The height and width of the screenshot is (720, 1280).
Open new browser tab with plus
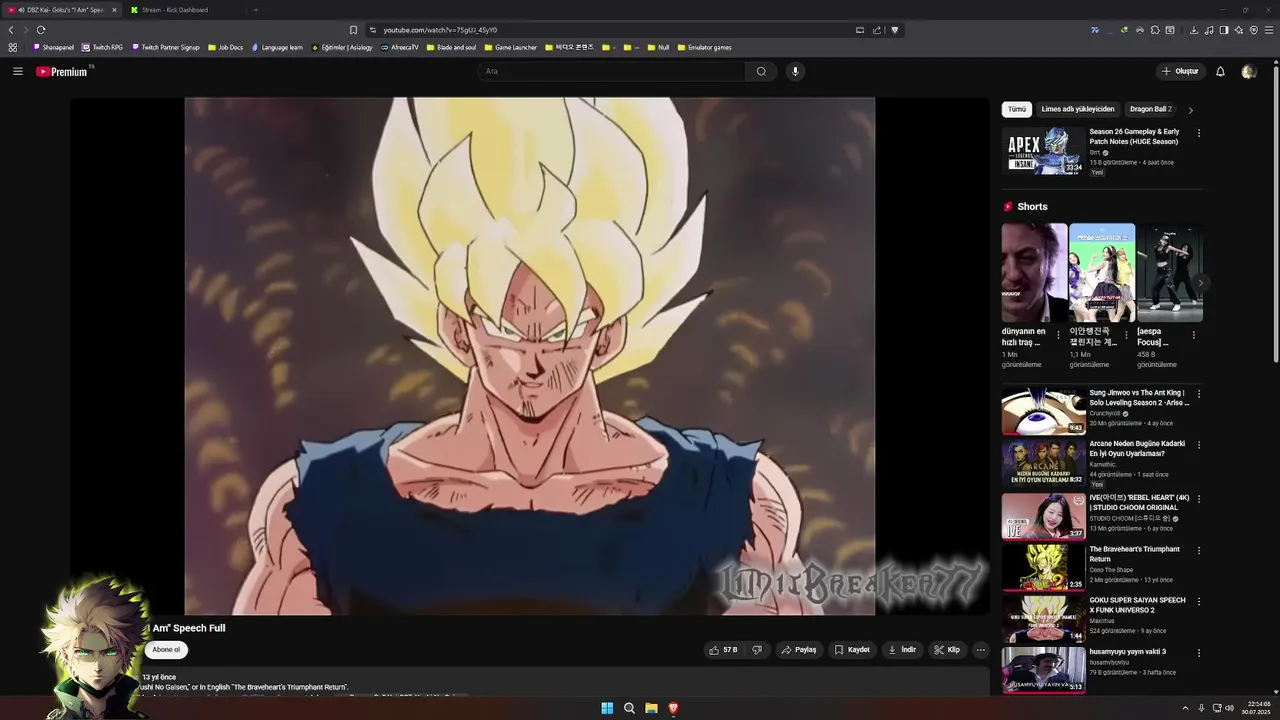pyautogui.click(x=255, y=10)
